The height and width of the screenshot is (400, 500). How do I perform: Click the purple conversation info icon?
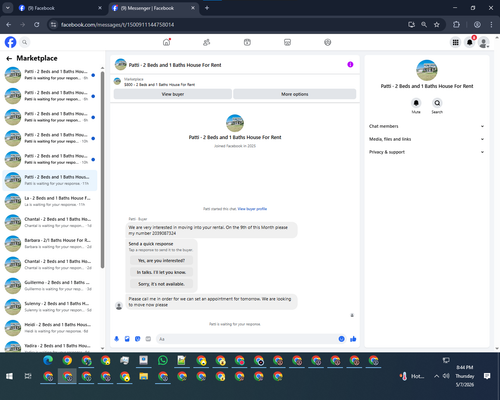(x=350, y=64)
